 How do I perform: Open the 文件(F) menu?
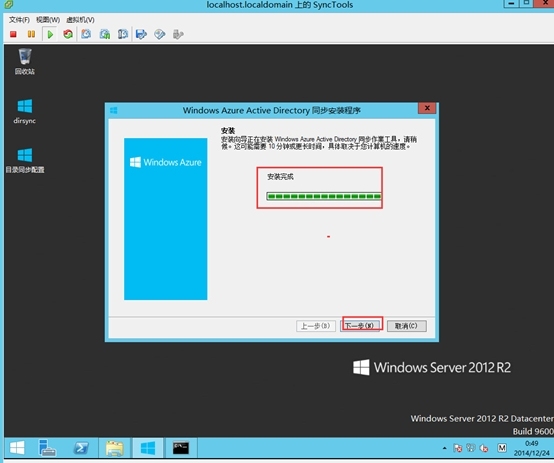pos(19,20)
